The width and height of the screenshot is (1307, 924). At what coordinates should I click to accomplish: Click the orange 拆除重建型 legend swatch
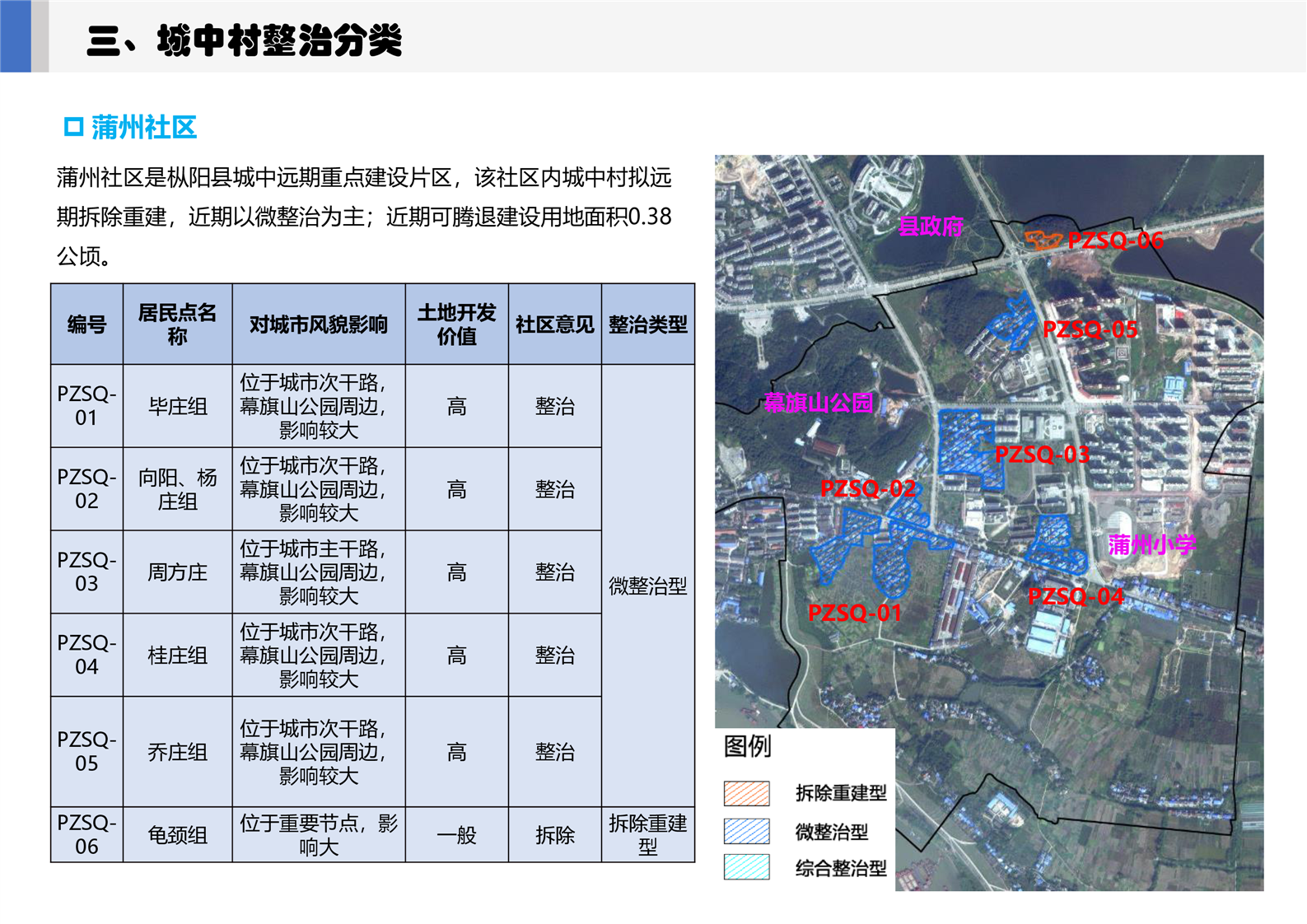pos(747,793)
